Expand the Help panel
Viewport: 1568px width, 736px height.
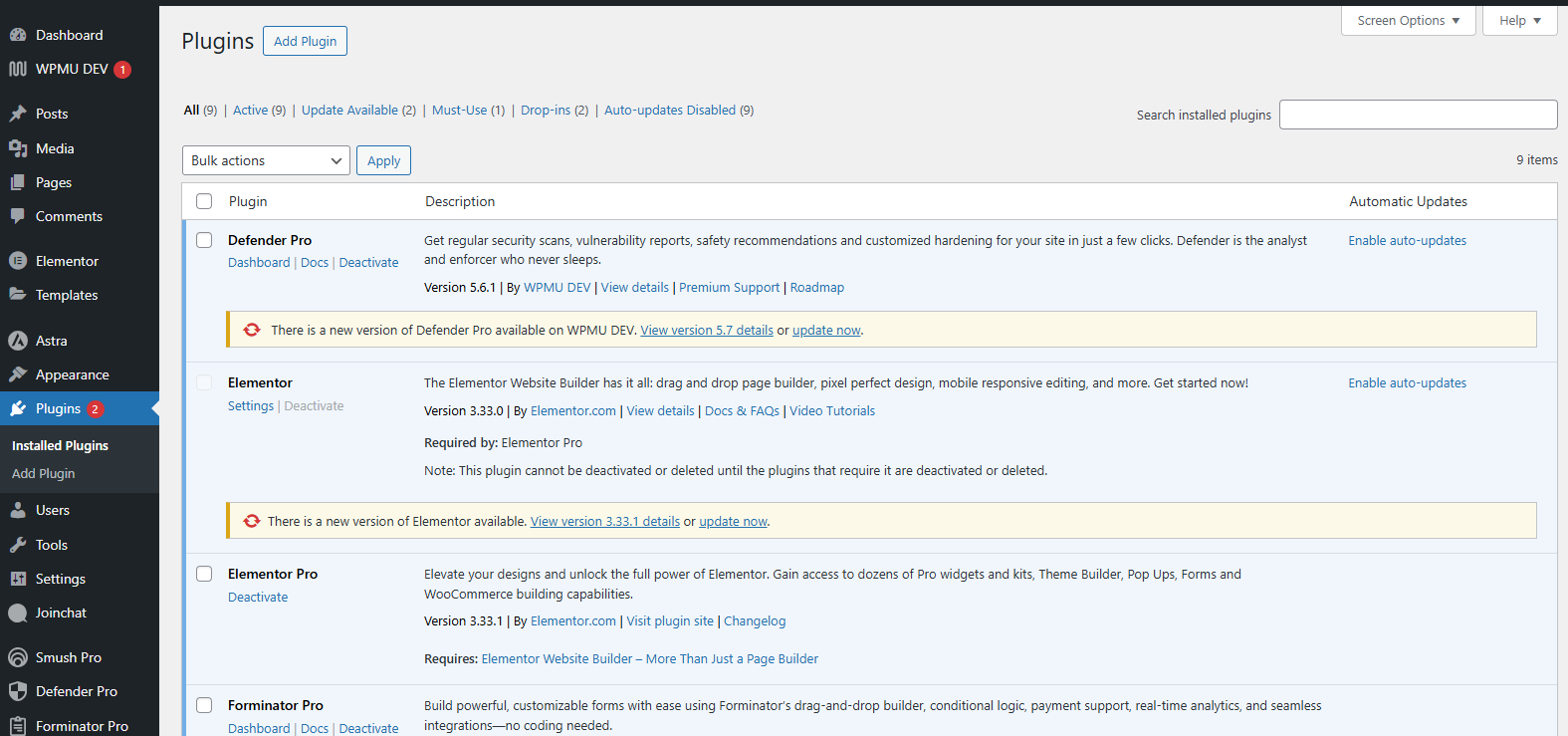[1520, 20]
